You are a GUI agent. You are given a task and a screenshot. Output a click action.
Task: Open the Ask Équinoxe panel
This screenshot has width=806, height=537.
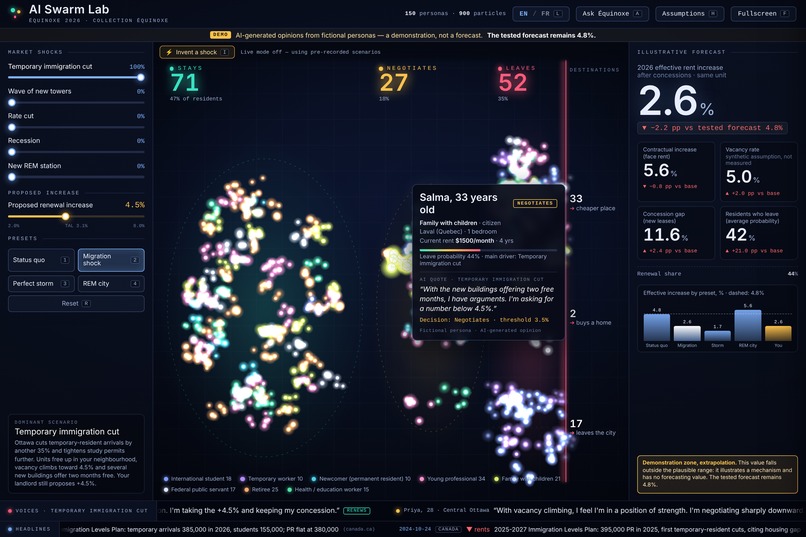point(612,14)
